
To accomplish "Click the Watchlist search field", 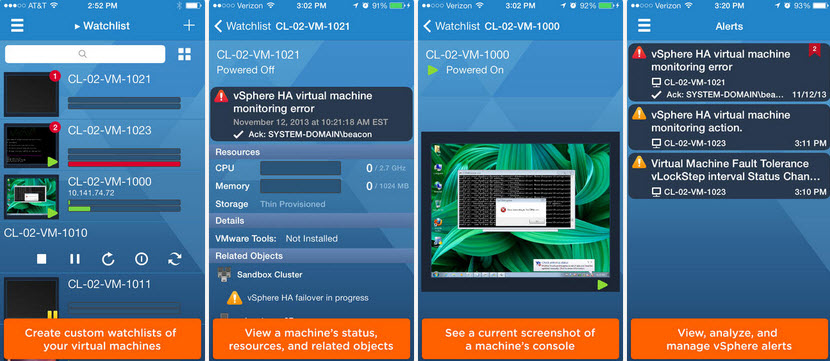I will pos(85,54).
